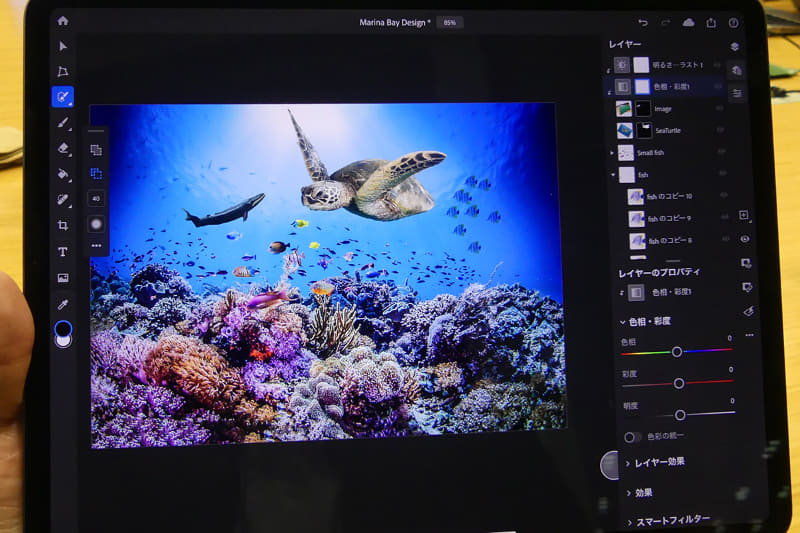Open the Place Image tool

(x=63, y=278)
